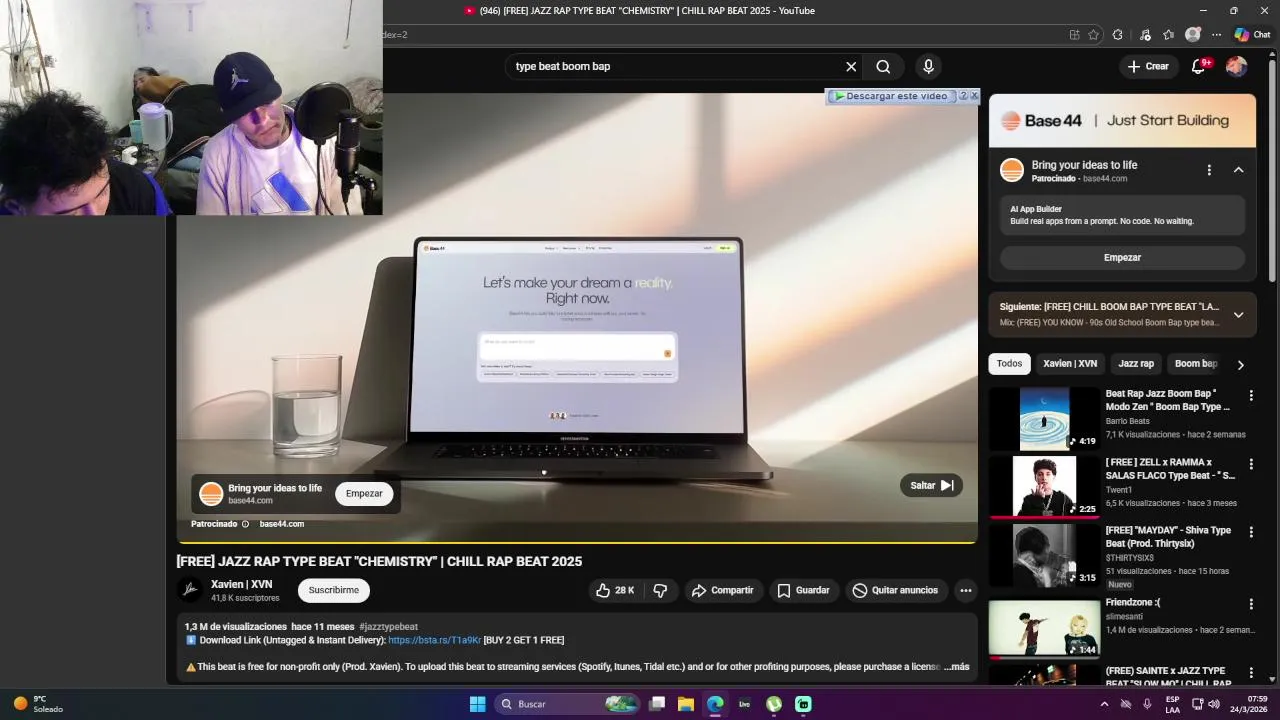Screen dimensions: 1280x720
Task: Click the magnifier search button
Action: [883, 67]
